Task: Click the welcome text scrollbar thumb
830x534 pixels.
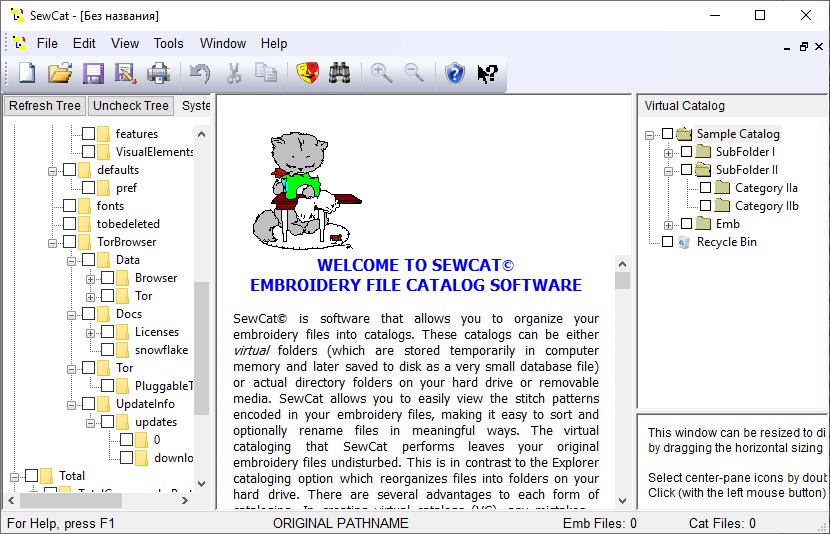Action: click(x=622, y=280)
